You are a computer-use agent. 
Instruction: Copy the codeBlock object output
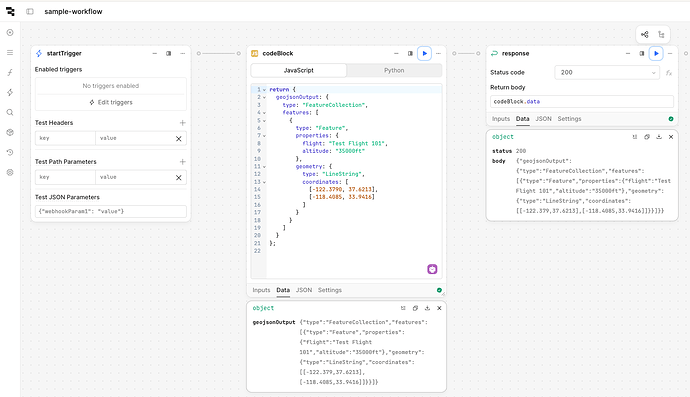click(415, 308)
